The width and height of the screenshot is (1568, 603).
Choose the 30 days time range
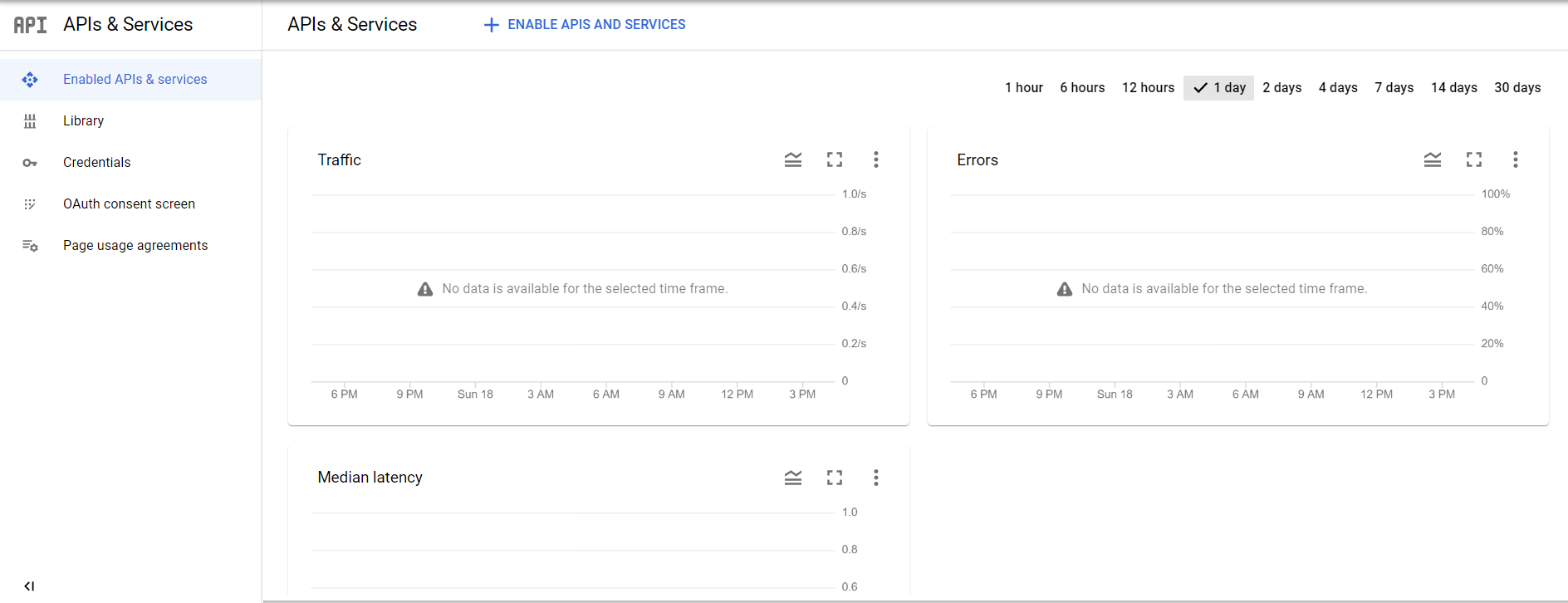(1517, 88)
